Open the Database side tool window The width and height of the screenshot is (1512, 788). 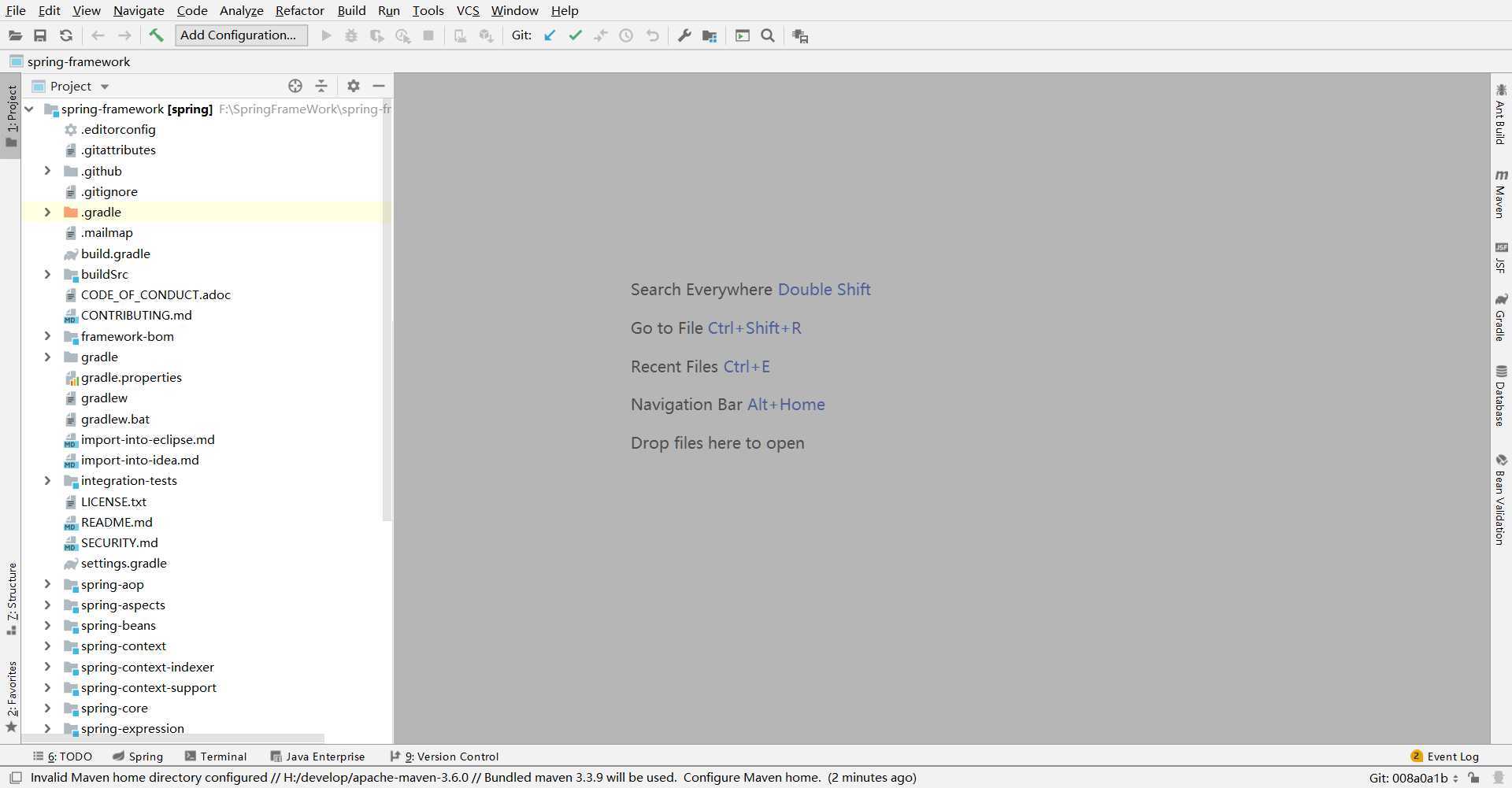click(1501, 396)
